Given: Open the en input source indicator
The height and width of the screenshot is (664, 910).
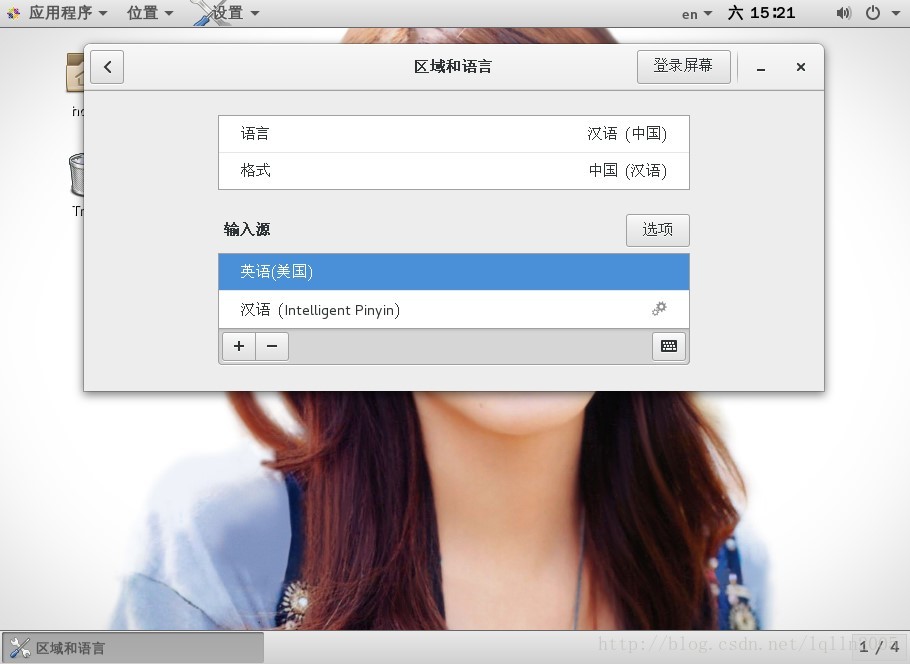Looking at the screenshot, I should [x=696, y=13].
